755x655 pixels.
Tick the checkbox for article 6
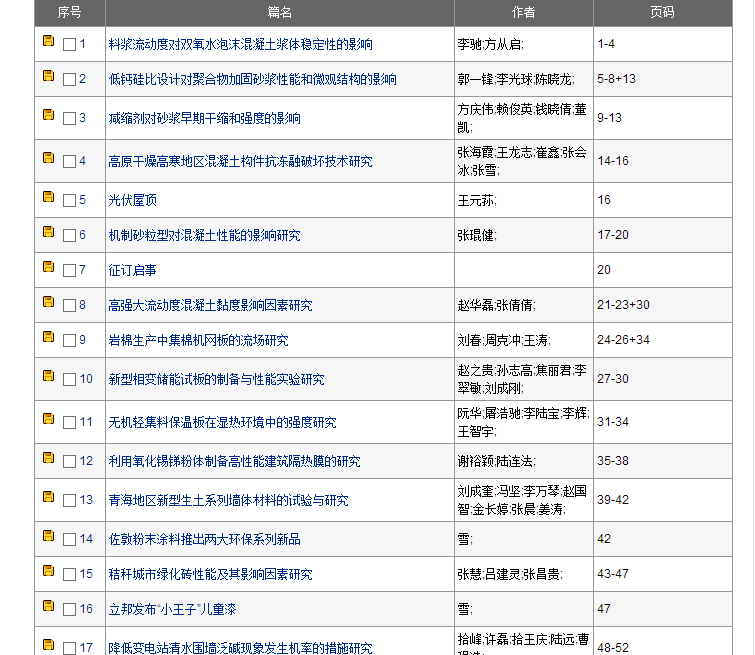tap(69, 236)
